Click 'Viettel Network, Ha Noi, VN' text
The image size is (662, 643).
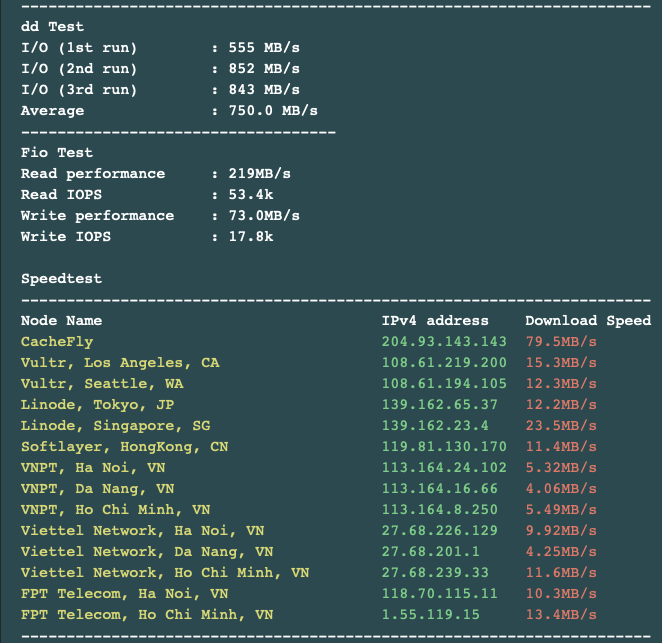click(142, 531)
